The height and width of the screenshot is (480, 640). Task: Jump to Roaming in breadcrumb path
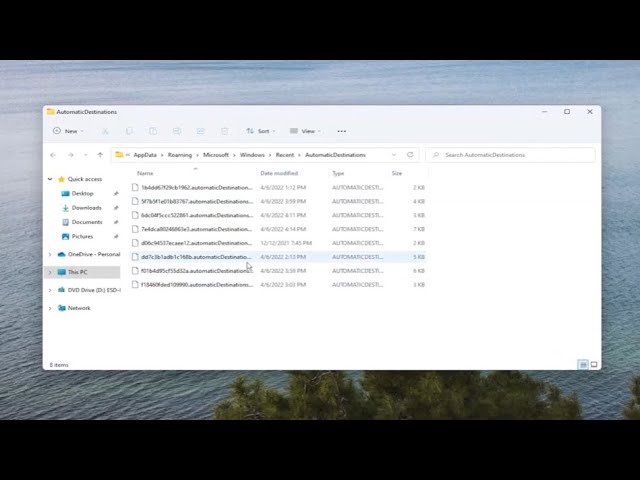[180, 155]
